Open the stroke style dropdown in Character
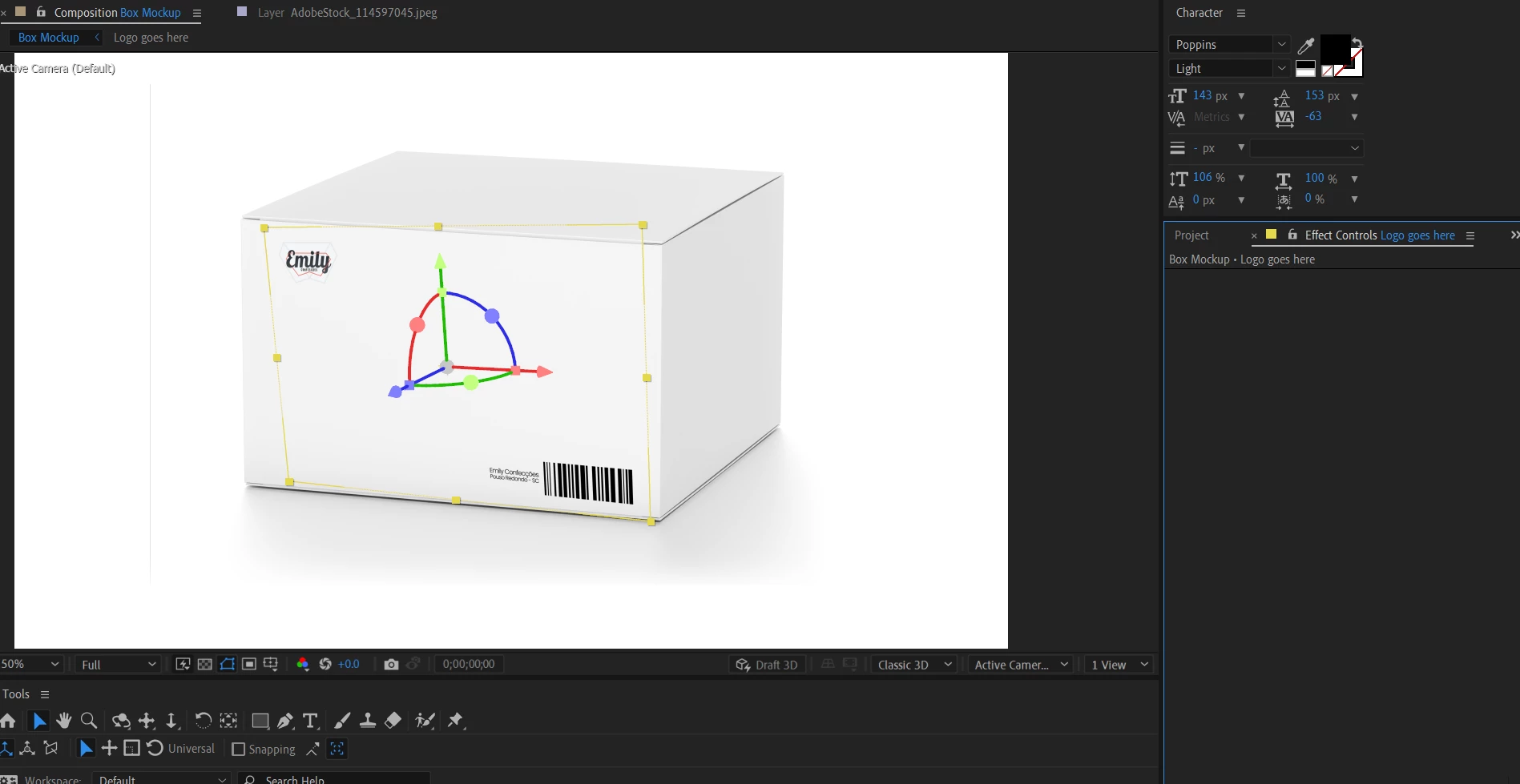Image resolution: width=1520 pixels, height=784 pixels. [1307, 148]
